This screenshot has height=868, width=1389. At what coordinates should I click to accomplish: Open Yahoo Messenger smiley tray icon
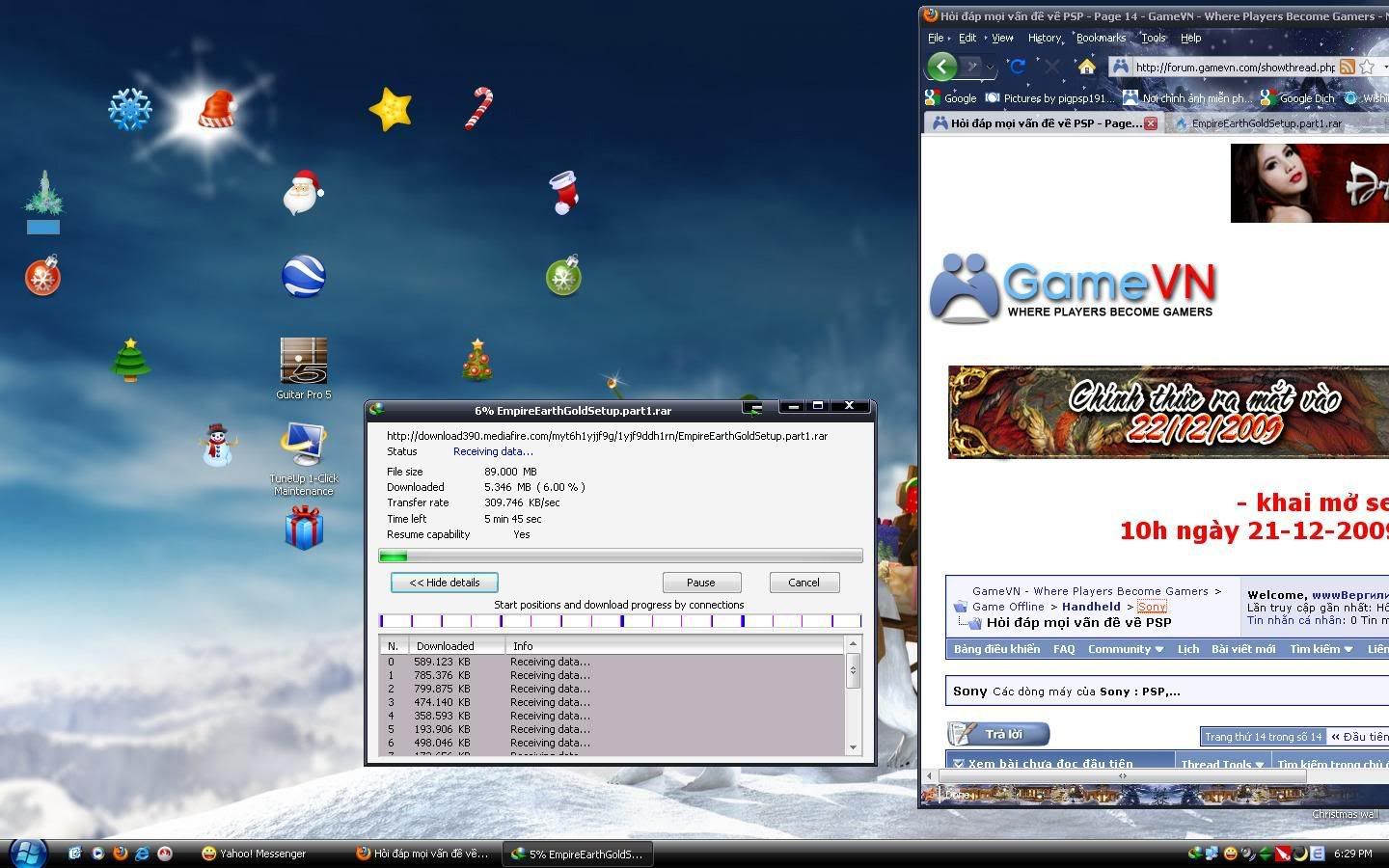click(x=1231, y=854)
